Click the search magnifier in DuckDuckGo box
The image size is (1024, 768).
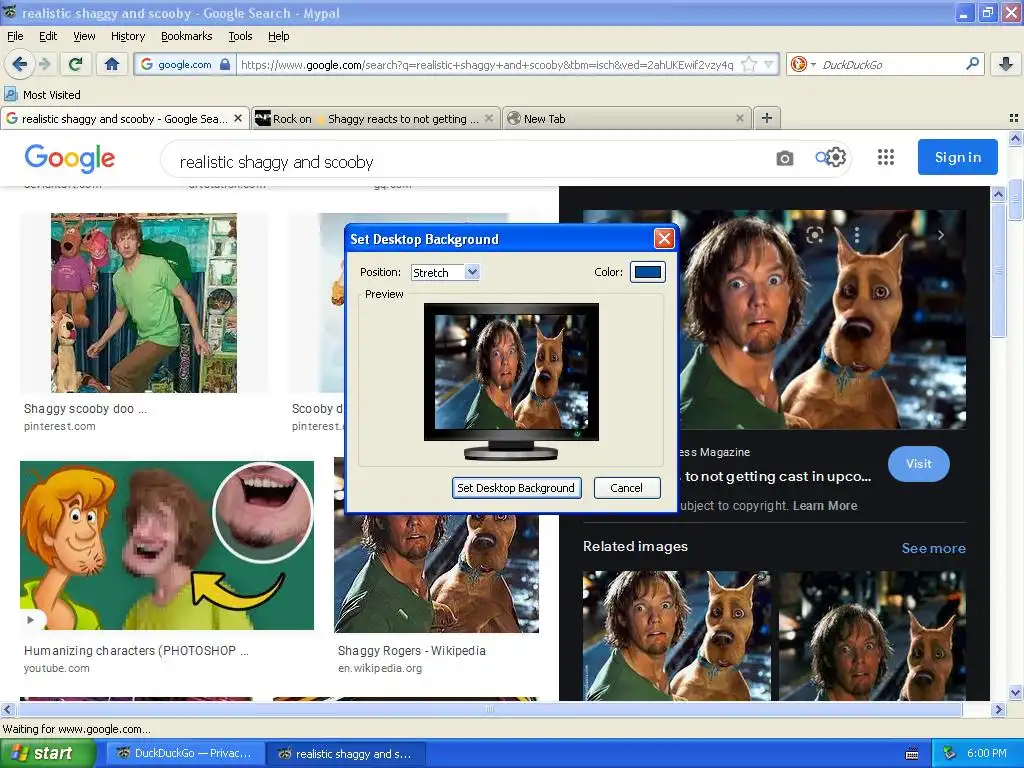pyautogui.click(x=972, y=64)
